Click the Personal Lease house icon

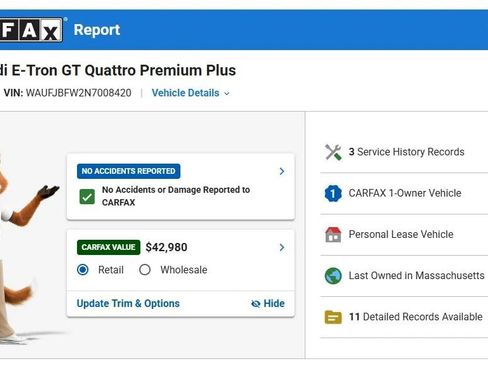pos(333,235)
